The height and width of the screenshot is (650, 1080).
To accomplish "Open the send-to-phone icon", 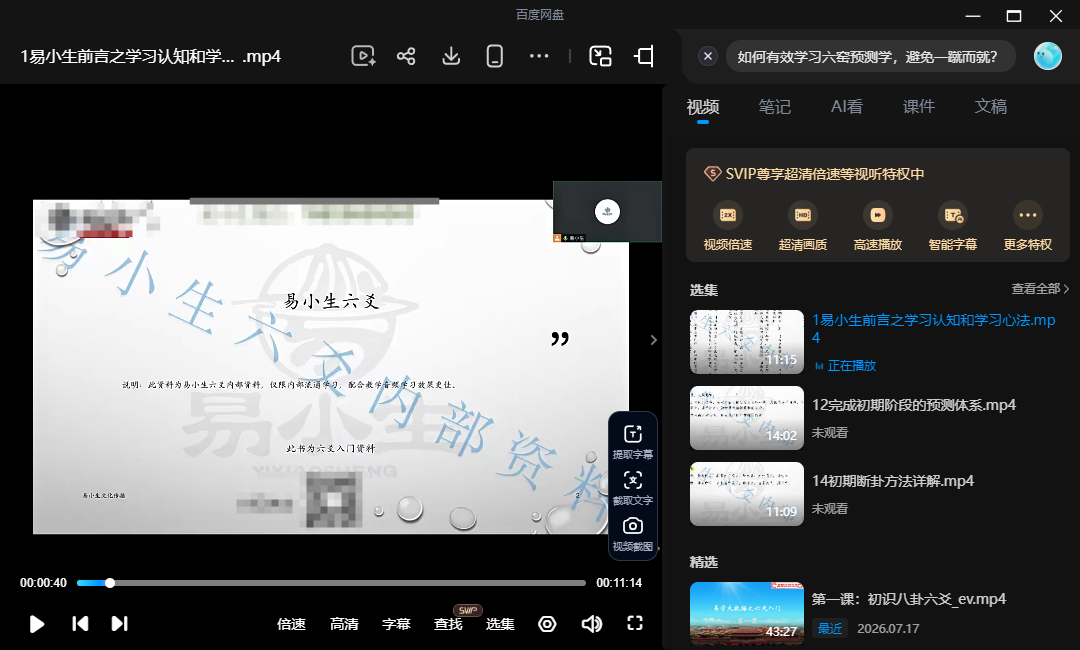I will [x=495, y=56].
